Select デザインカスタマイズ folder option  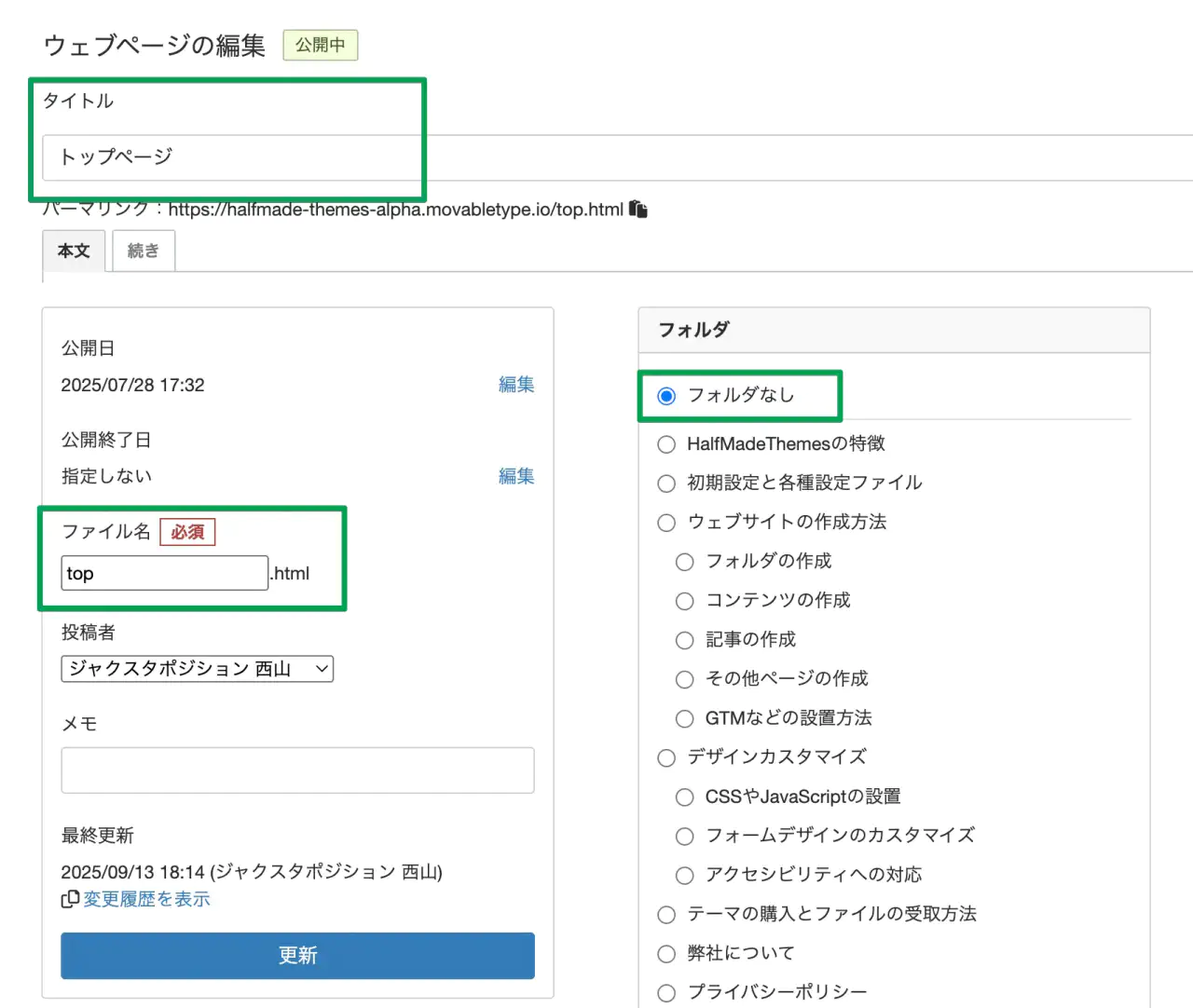pos(666,757)
